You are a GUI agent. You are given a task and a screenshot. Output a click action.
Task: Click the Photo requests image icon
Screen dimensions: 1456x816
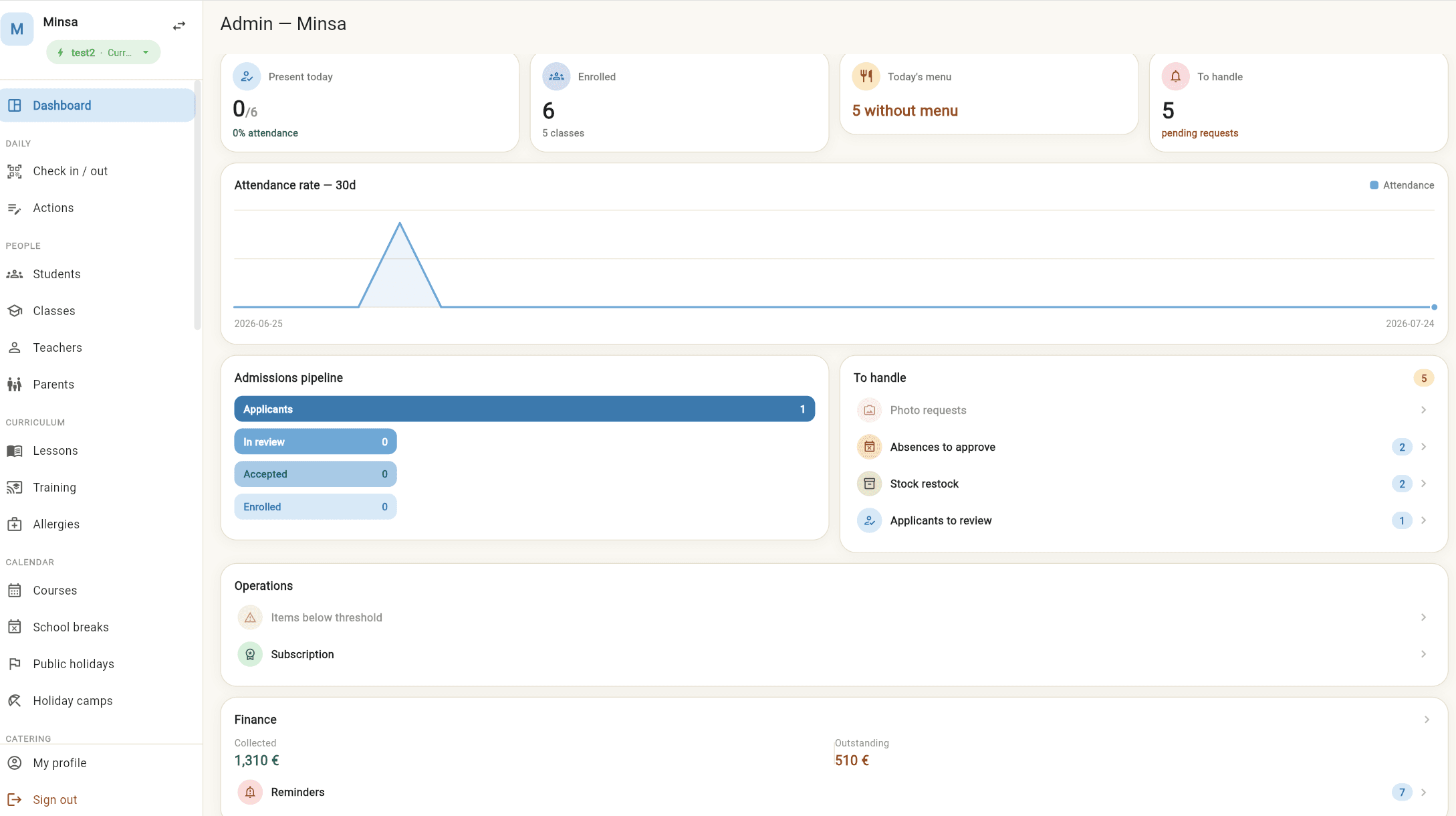(x=869, y=410)
